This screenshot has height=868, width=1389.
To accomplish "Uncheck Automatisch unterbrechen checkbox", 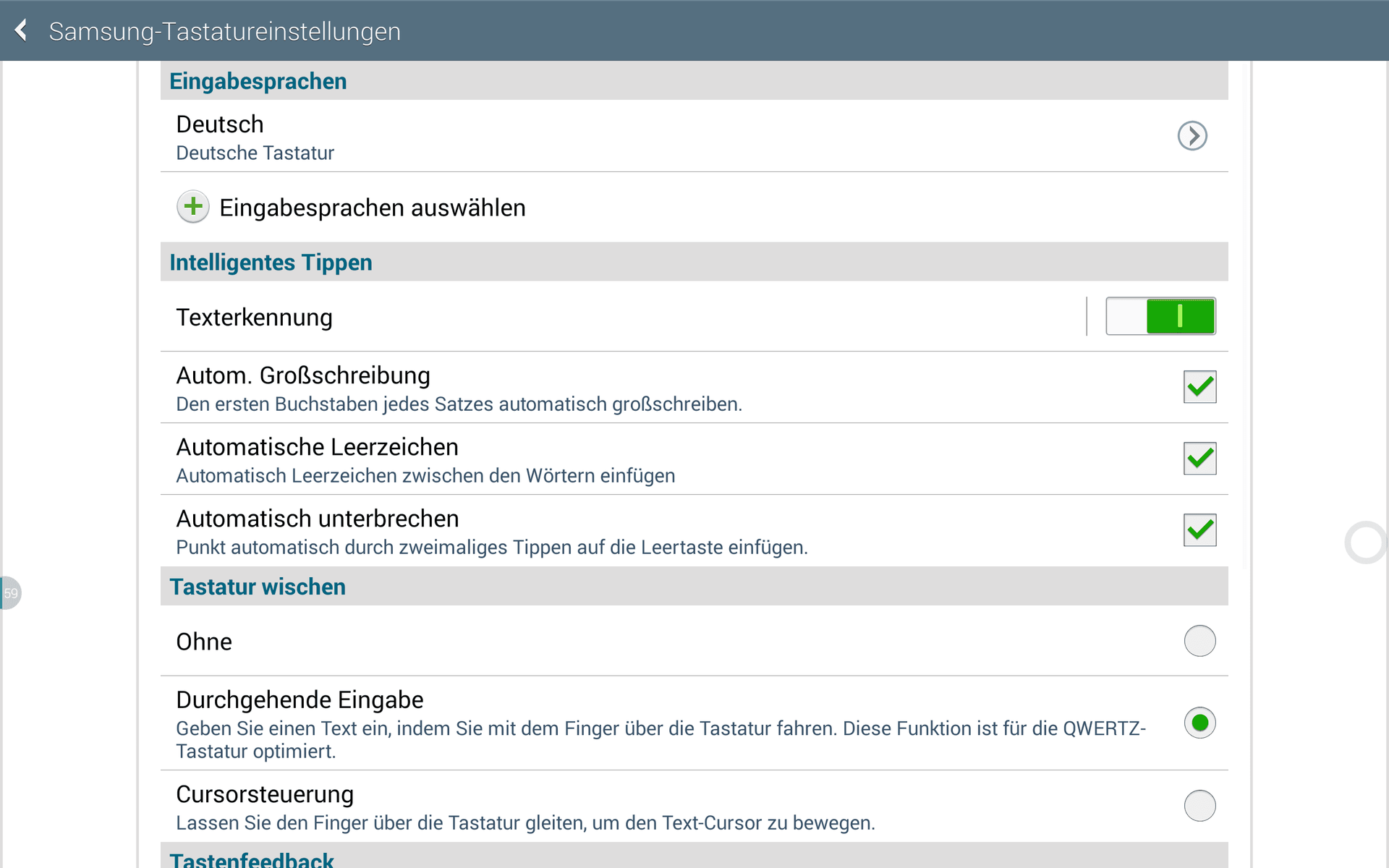I will (1199, 530).
